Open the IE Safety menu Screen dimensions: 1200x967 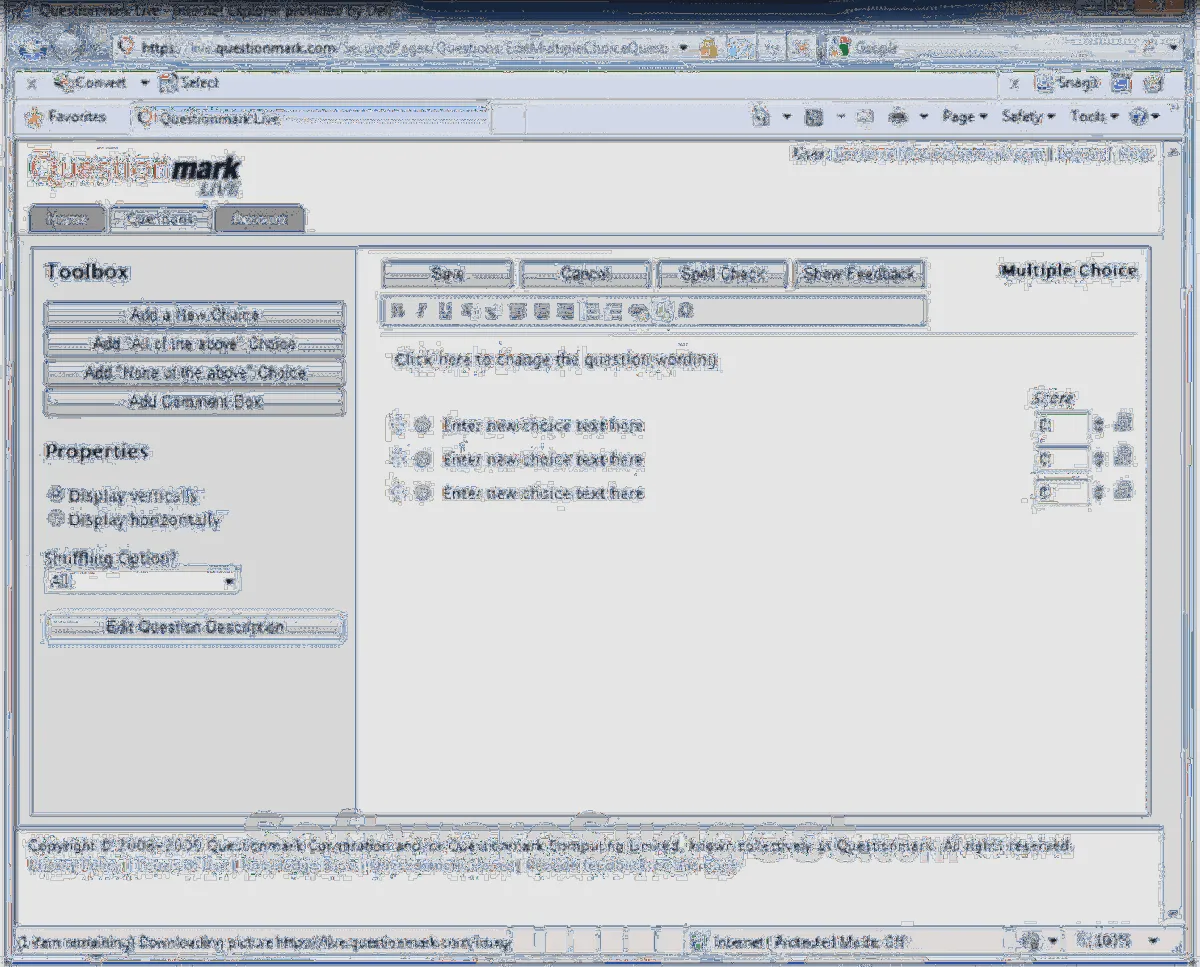click(1028, 117)
